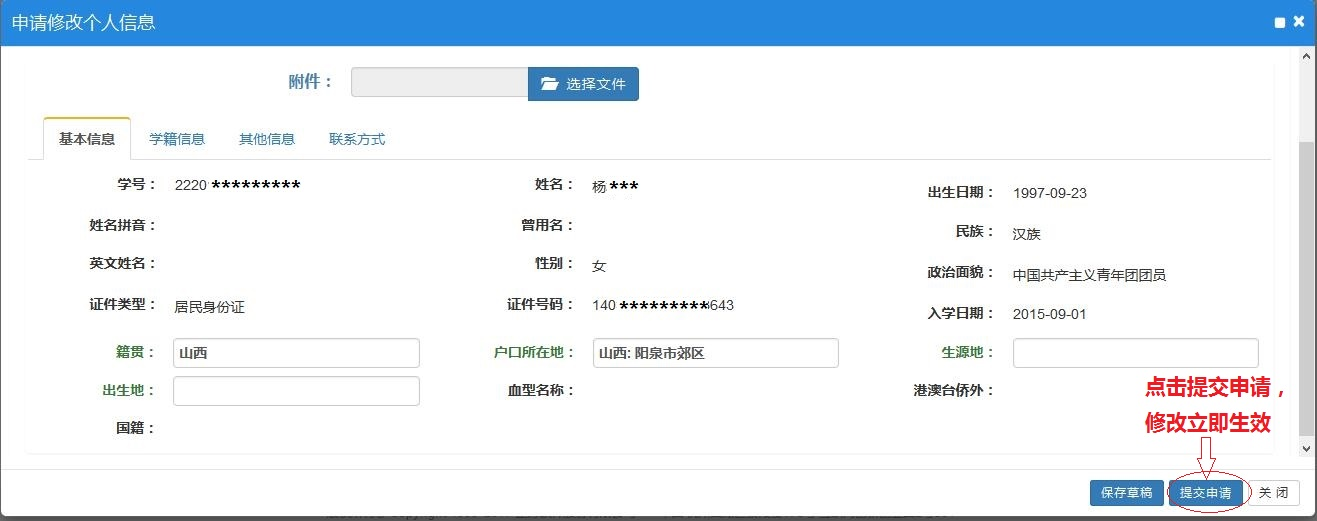The width and height of the screenshot is (1317, 521).
Task: Go to the 联系方式 tab
Action: [x=357, y=139]
